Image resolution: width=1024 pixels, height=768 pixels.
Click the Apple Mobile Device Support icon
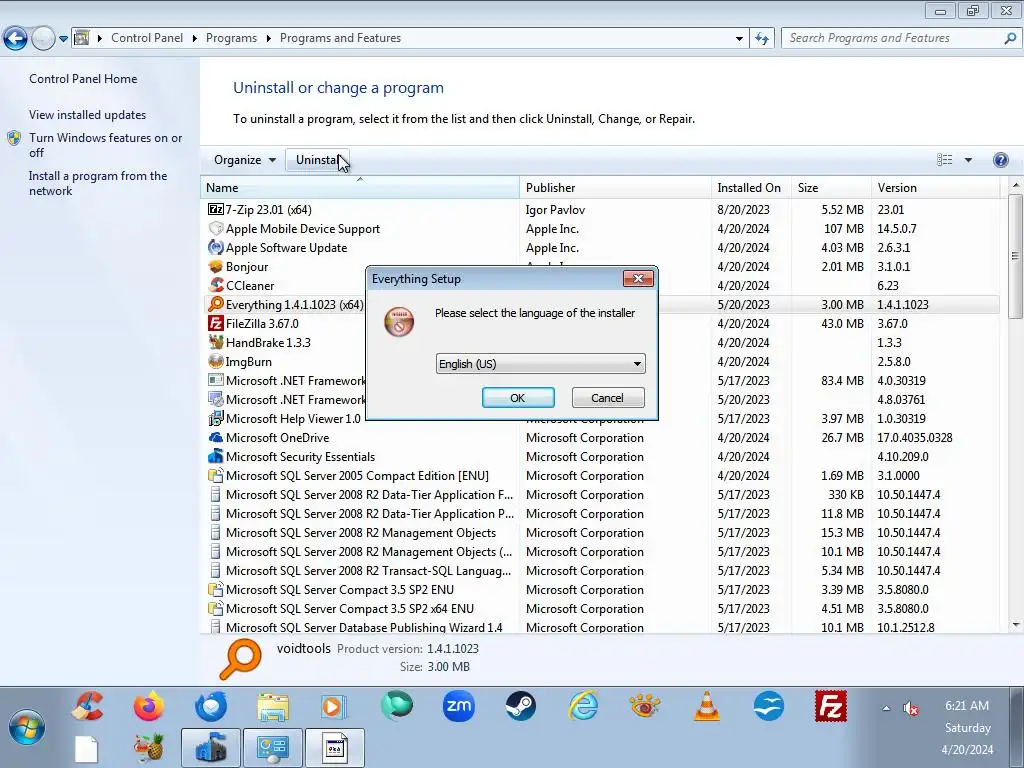[x=216, y=229]
